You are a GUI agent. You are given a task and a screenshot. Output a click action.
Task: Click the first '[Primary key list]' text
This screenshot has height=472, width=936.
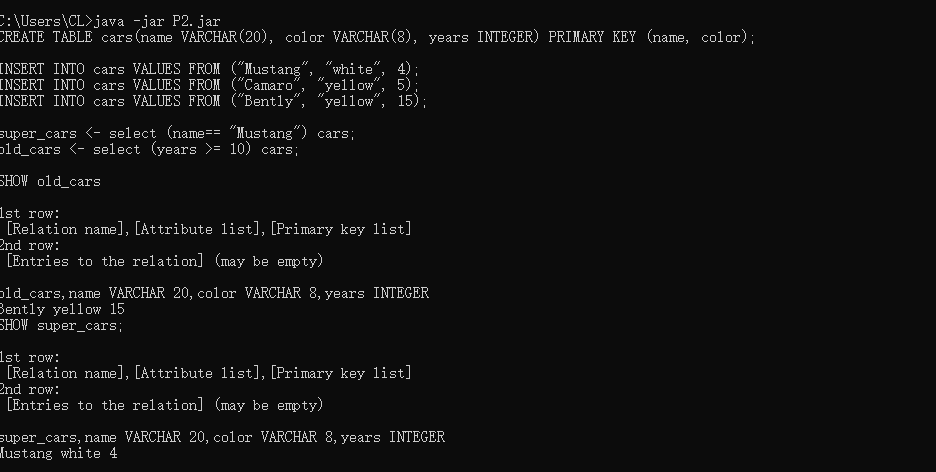point(341,230)
